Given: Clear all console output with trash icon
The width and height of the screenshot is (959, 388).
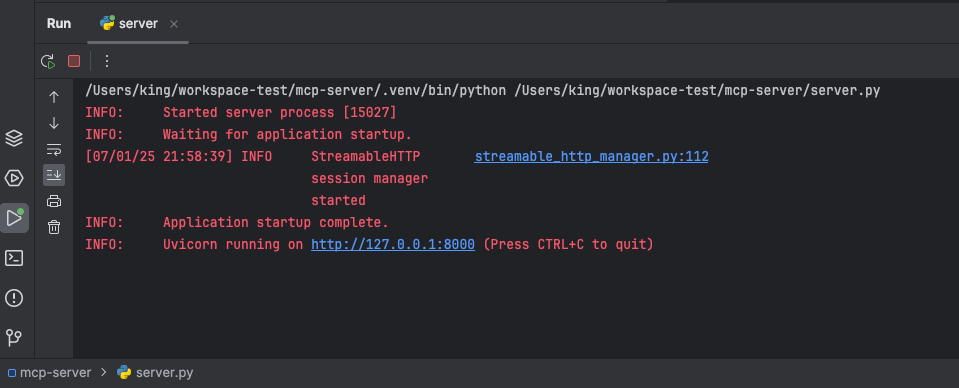Looking at the screenshot, I should point(54,227).
